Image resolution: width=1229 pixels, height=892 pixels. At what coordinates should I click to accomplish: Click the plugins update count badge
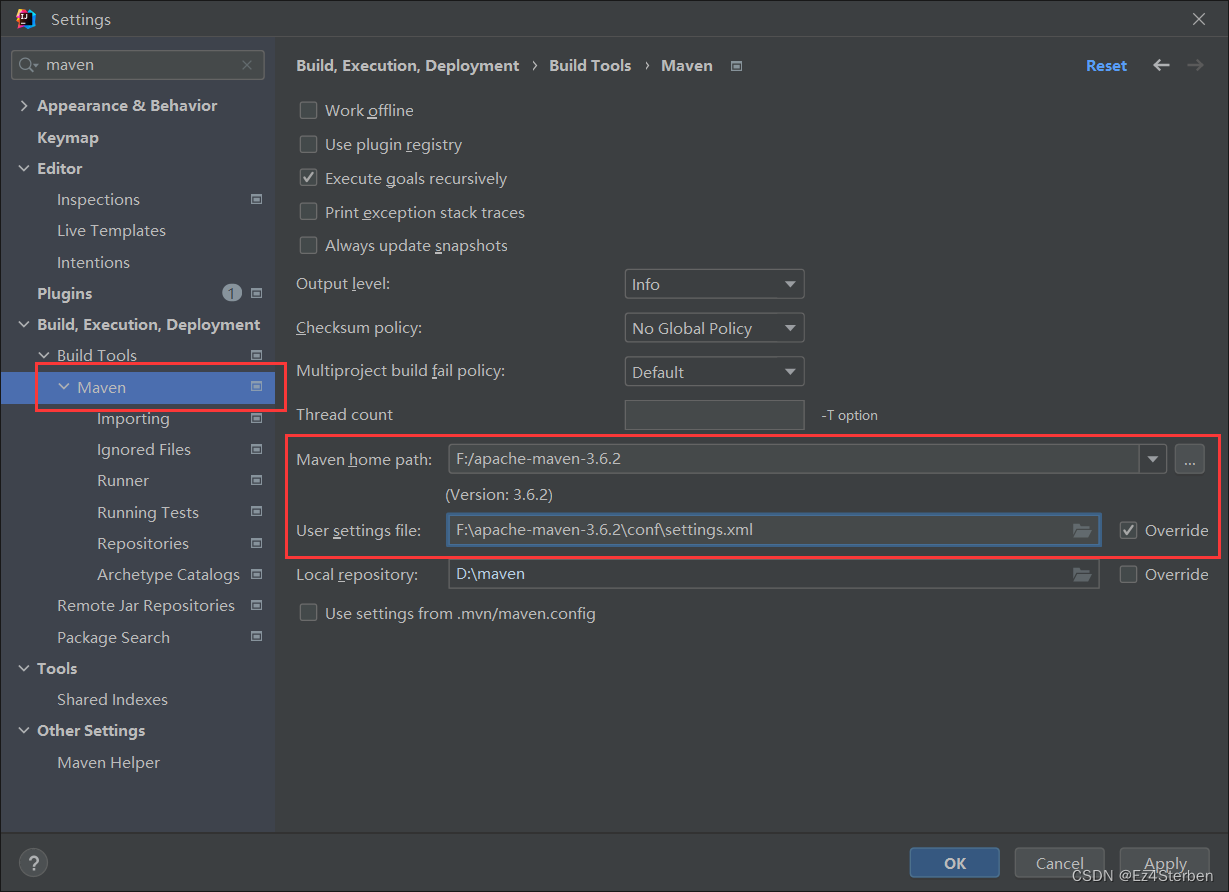[x=232, y=293]
